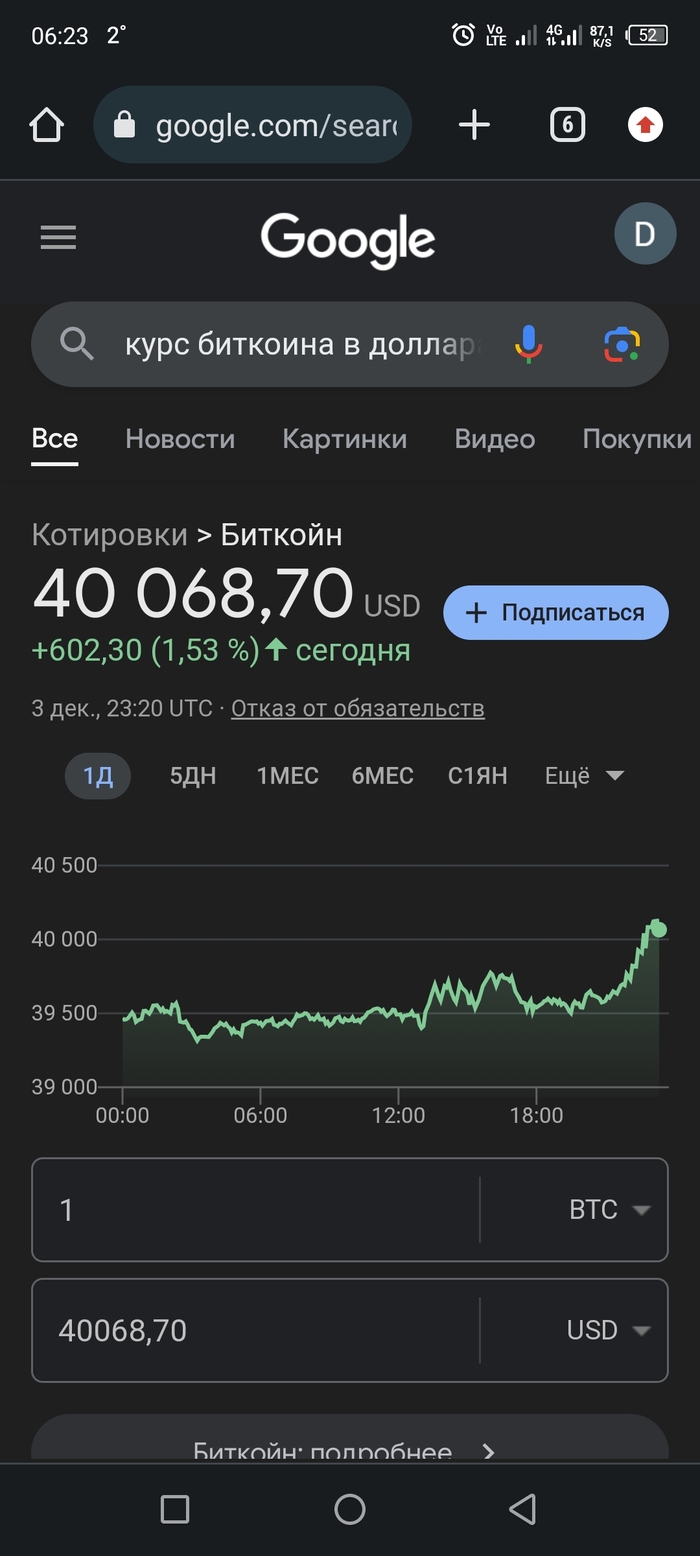Open a new browser tab with the plus icon
The height and width of the screenshot is (1556, 700).
[x=474, y=124]
